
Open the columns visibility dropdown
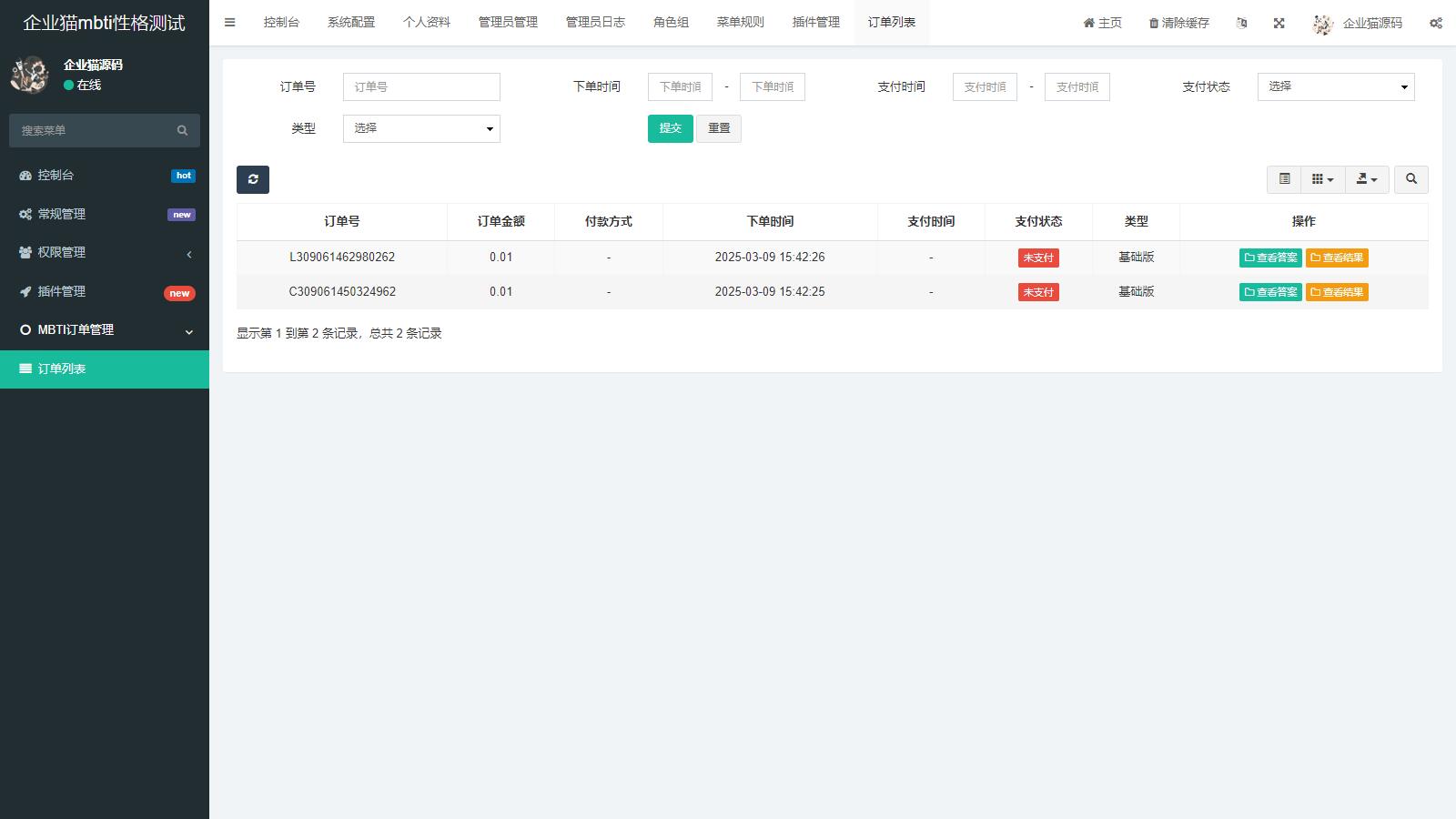point(1322,179)
